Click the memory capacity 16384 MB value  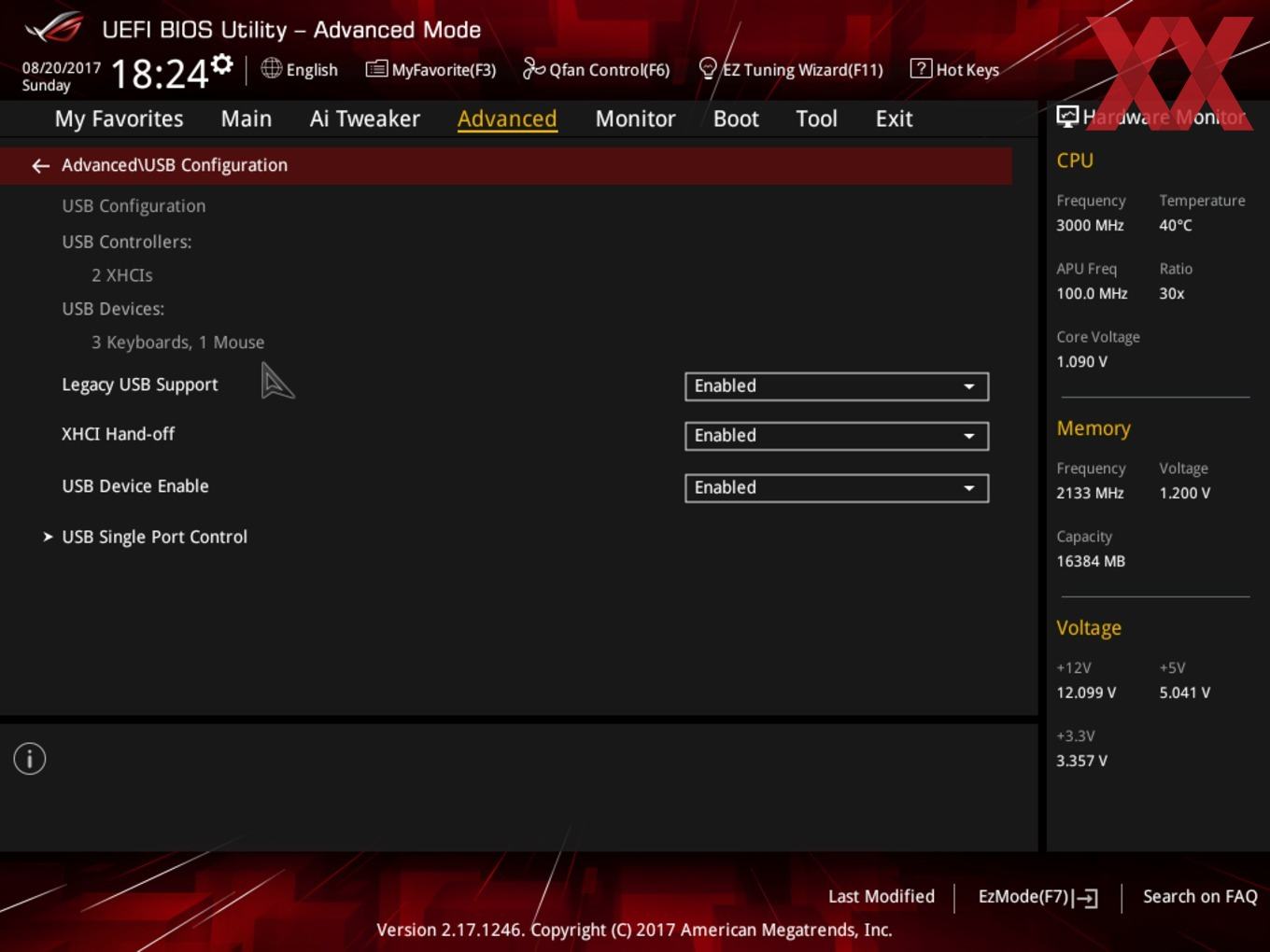pyautogui.click(x=1091, y=562)
